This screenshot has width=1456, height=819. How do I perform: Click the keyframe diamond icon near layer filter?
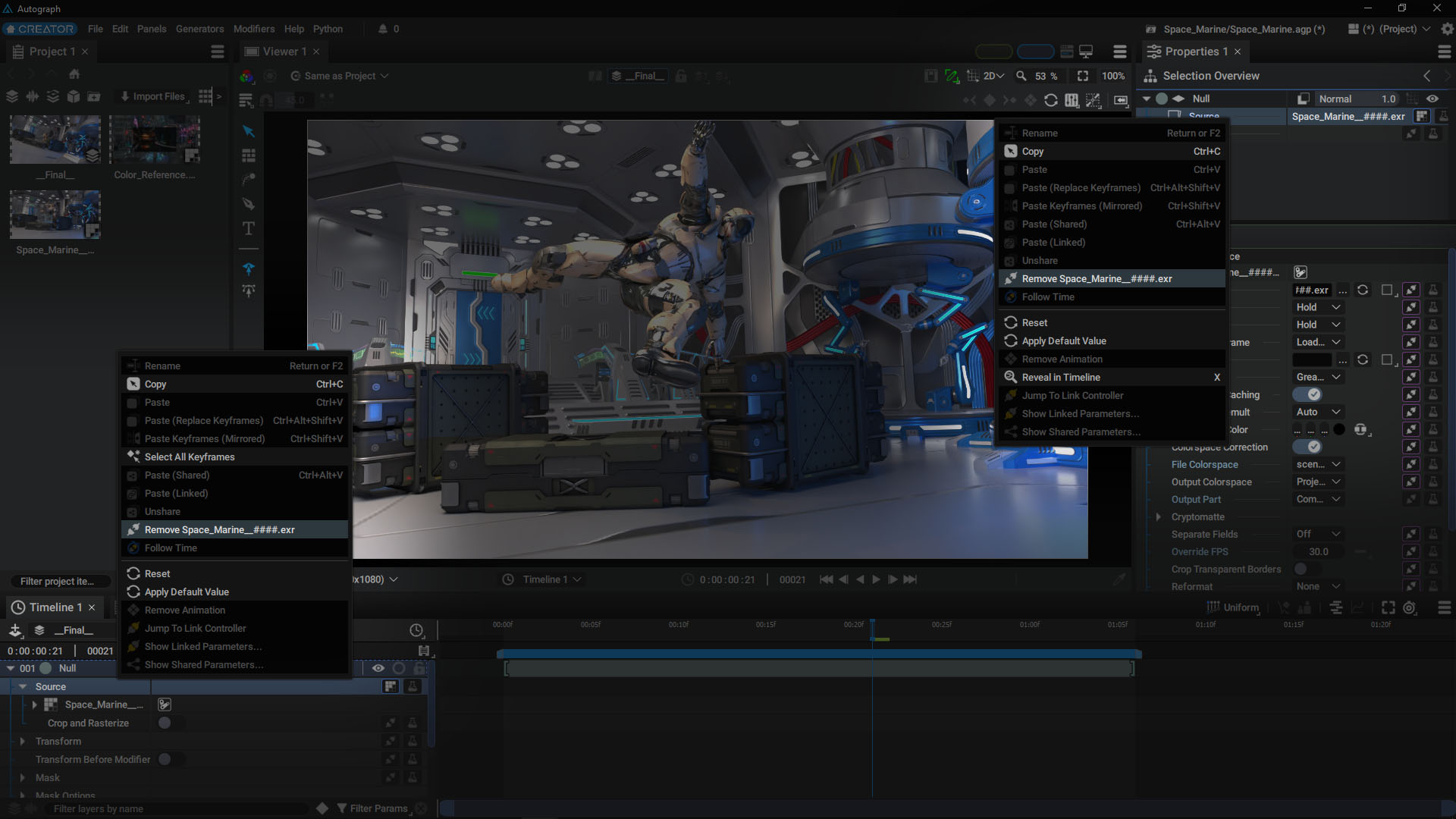pyautogui.click(x=322, y=808)
